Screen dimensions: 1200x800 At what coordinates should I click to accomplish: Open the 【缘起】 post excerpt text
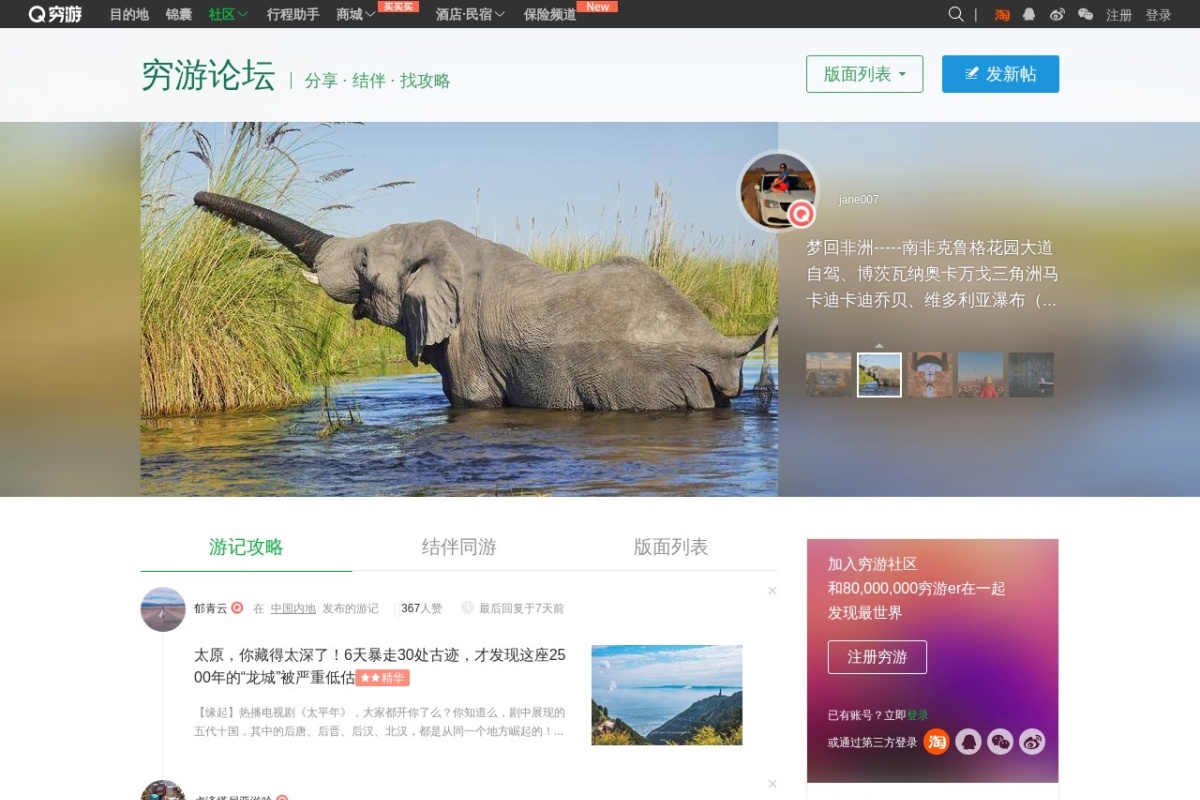(380, 722)
